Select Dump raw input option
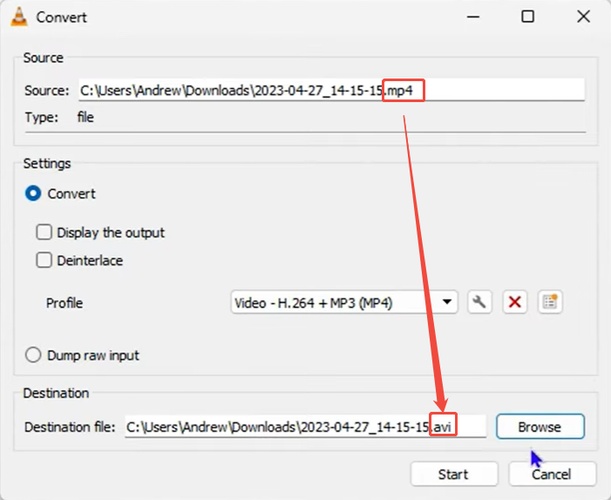The height and width of the screenshot is (500, 611). (33, 355)
